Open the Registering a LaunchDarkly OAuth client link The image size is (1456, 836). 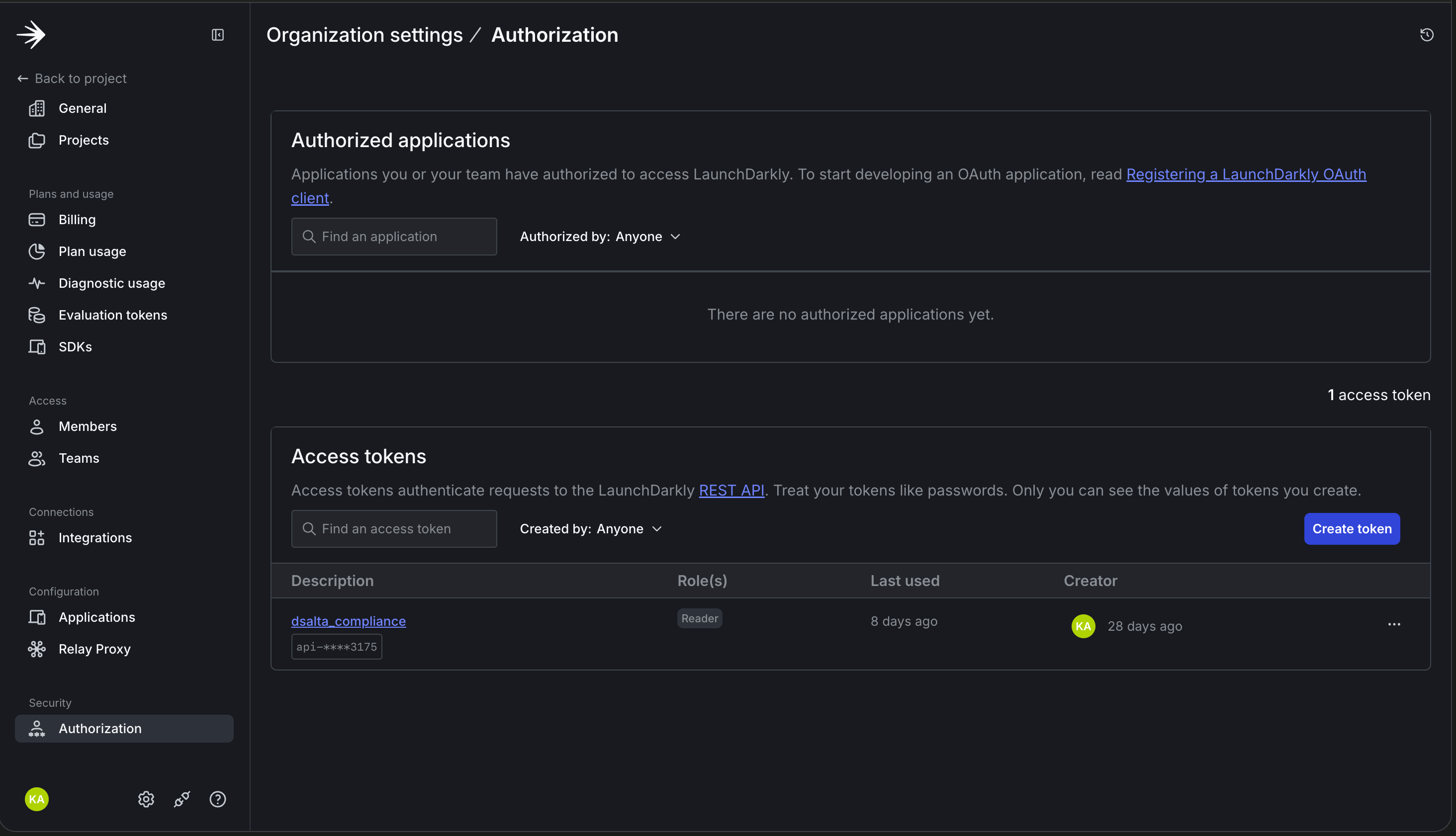[1246, 174]
